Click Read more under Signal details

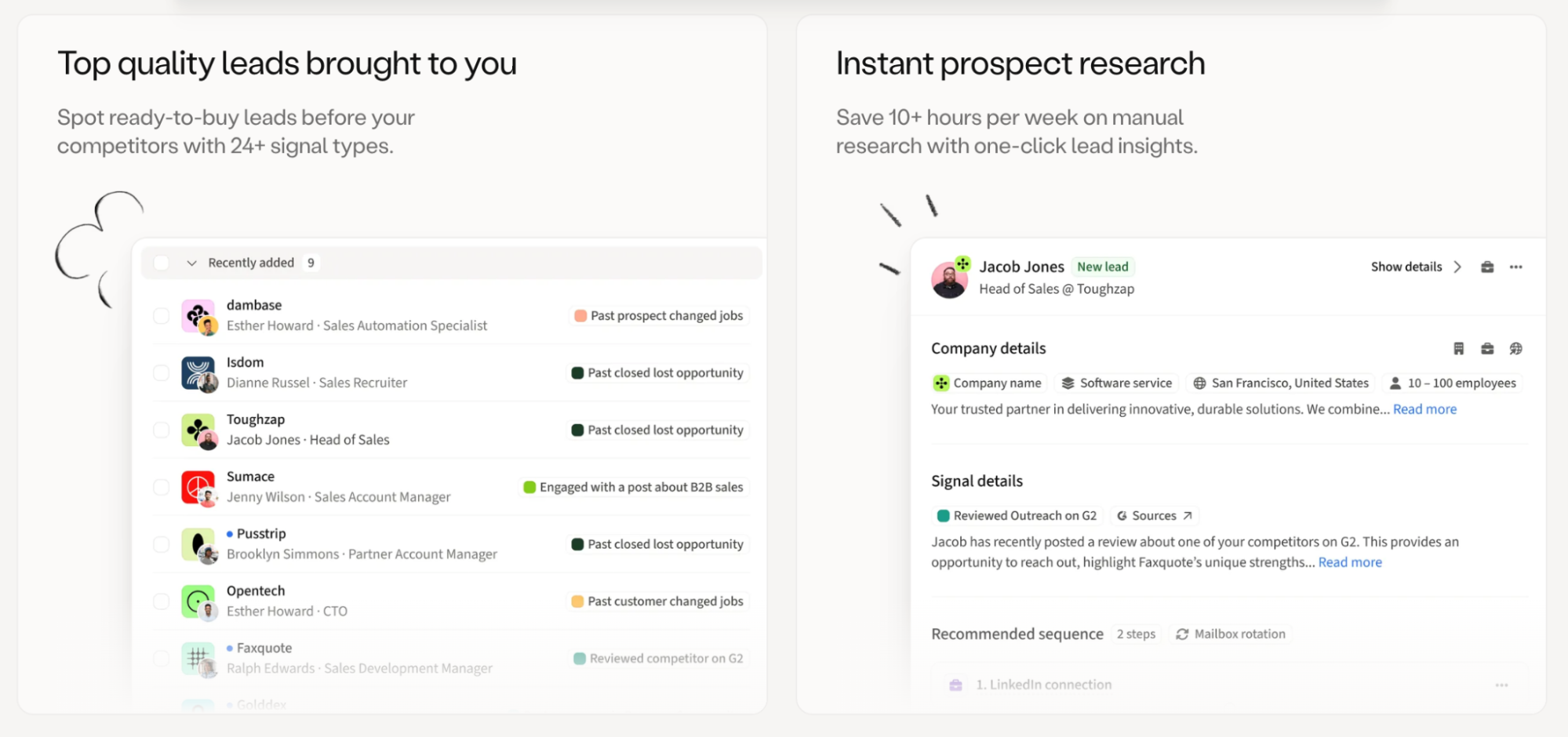click(x=1350, y=562)
